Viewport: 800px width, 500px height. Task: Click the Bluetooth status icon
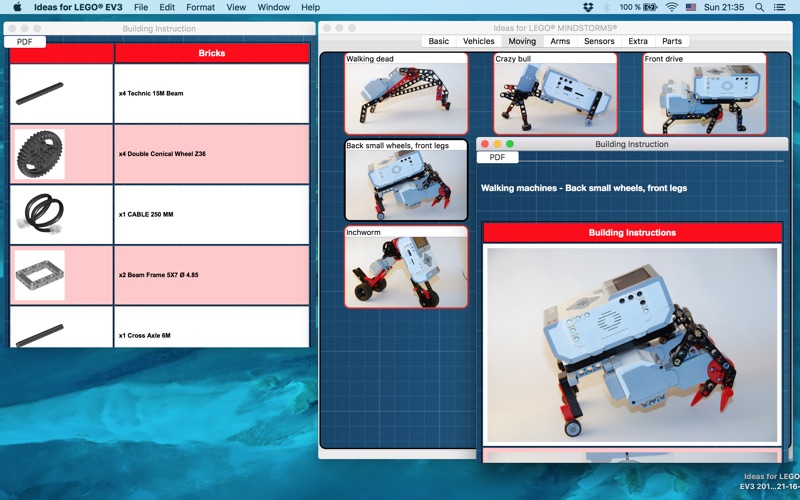pyautogui.click(x=606, y=7)
